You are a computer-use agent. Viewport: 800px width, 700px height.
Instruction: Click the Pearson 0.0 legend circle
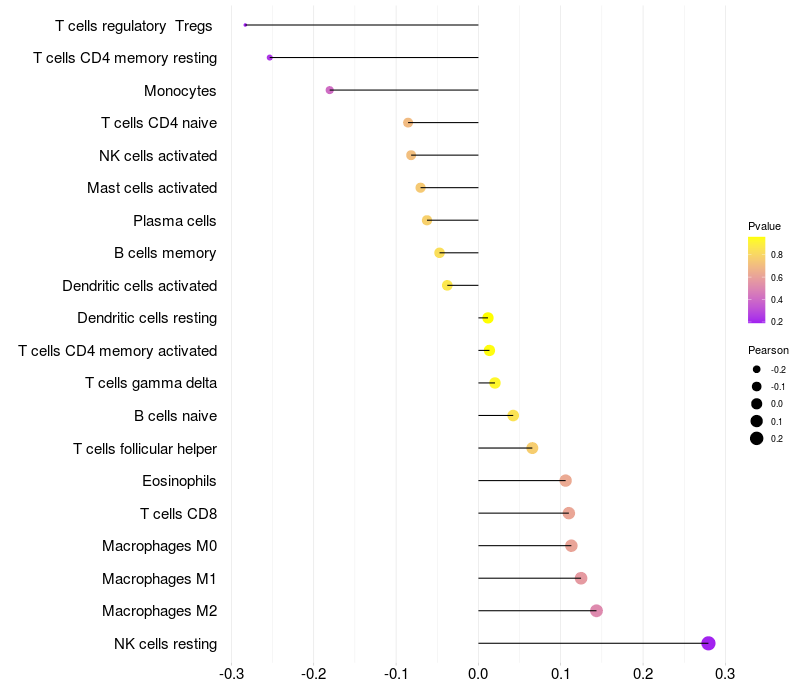[757, 404]
